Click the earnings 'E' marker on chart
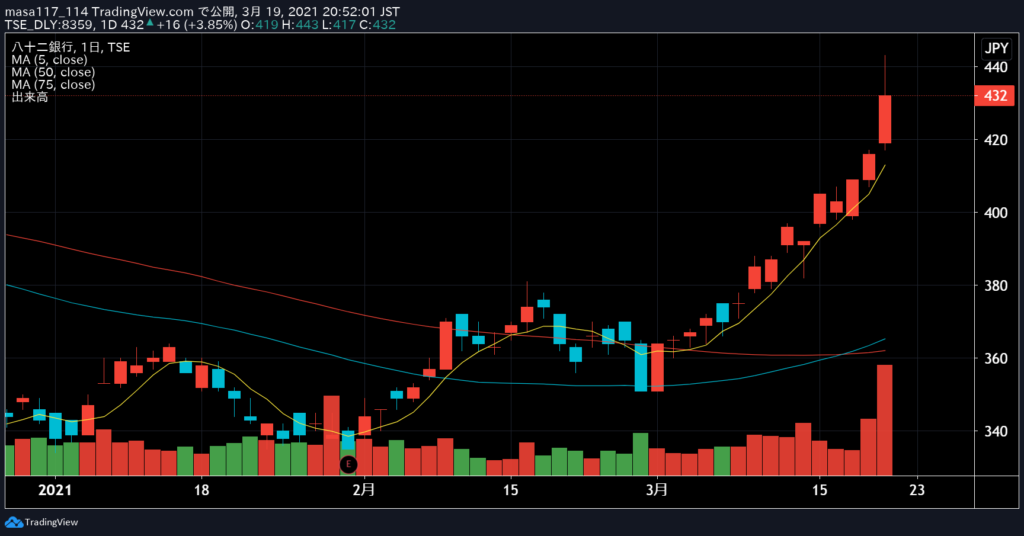1024x536 pixels. click(348, 464)
